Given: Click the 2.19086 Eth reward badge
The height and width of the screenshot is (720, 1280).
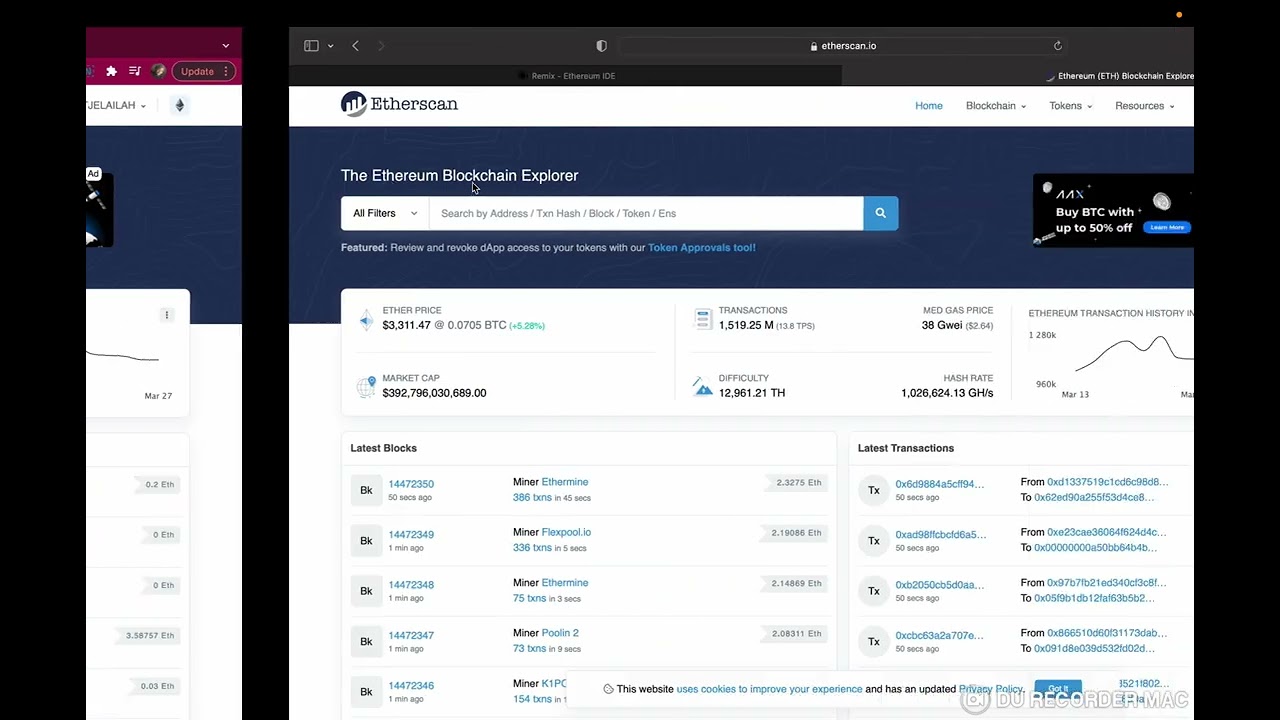Looking at the screenshot, I should point(796,533).
